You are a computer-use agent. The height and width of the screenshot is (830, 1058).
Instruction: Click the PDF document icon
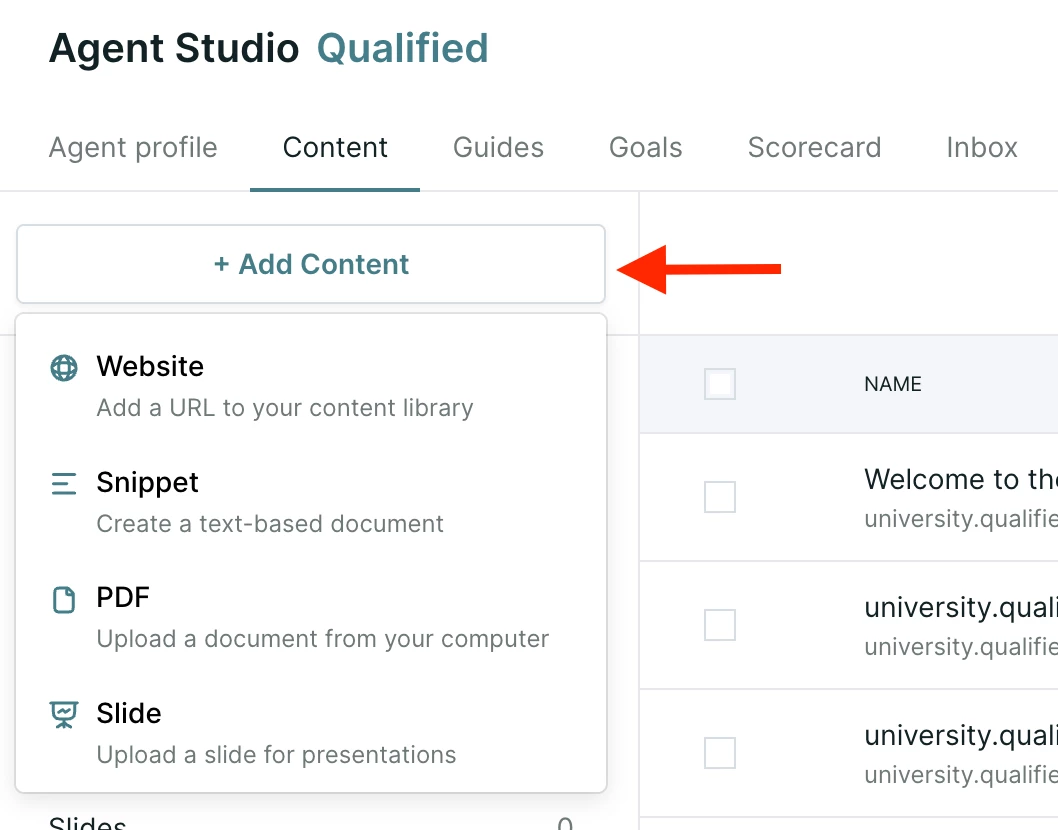pyautogui.click(x=64, y=600)
